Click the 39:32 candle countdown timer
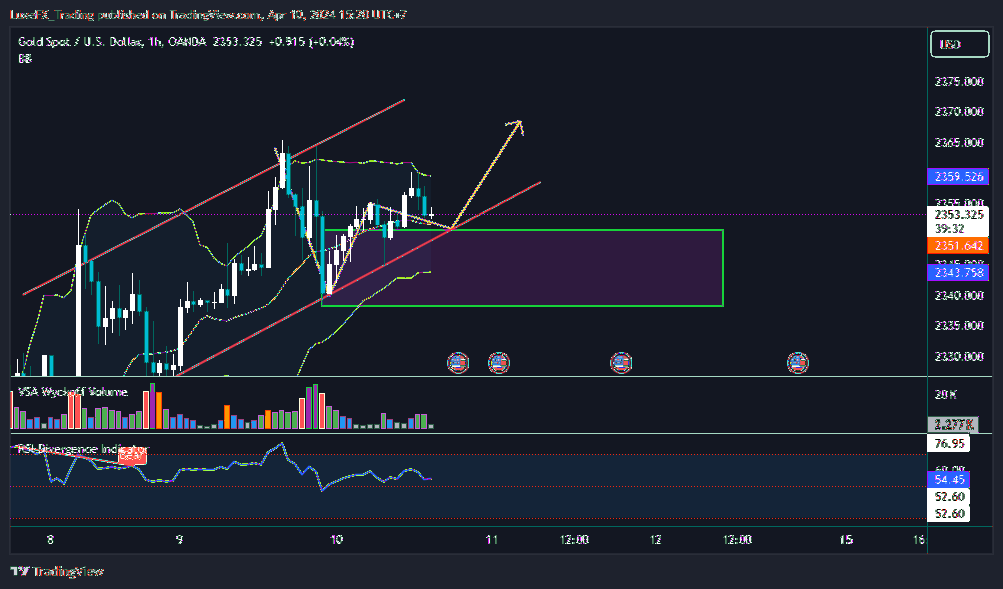1003x589 pixels. [949, 228]
